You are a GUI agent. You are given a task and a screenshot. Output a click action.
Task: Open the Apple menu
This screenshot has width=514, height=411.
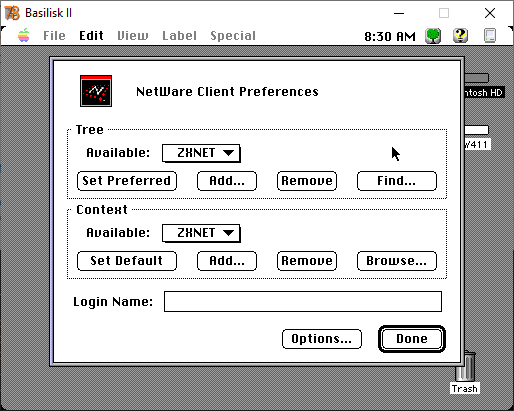24,35
